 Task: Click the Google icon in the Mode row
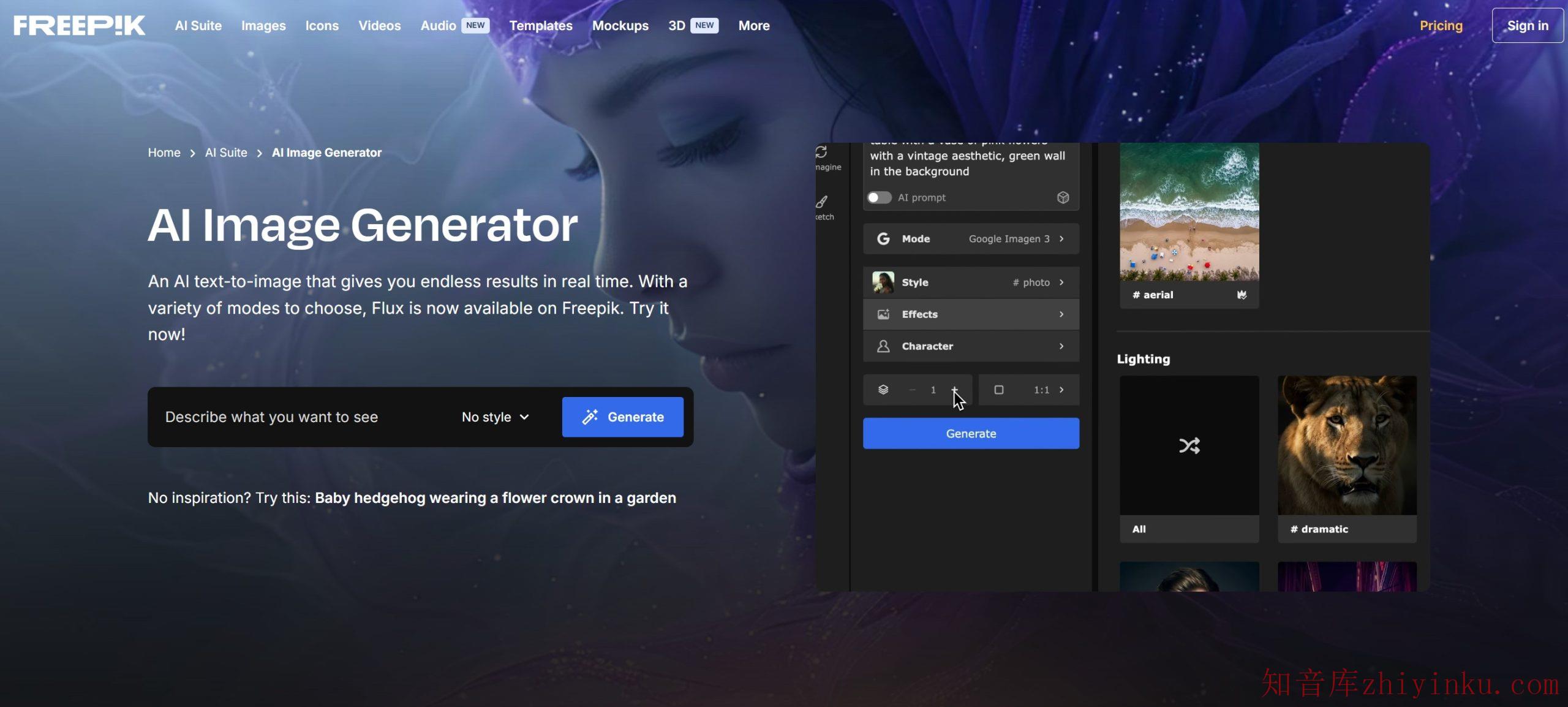tap(883, 238)
